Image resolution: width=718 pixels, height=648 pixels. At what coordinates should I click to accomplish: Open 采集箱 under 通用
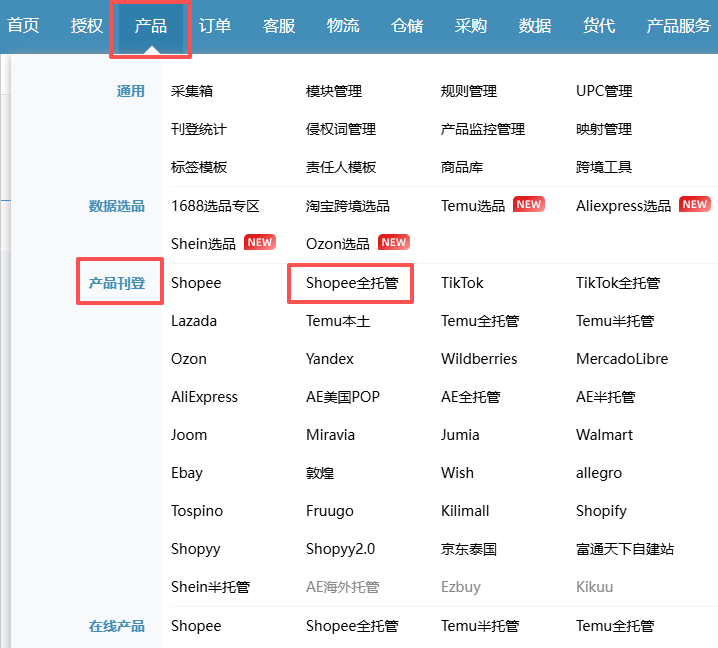click(x=192, y=91)
